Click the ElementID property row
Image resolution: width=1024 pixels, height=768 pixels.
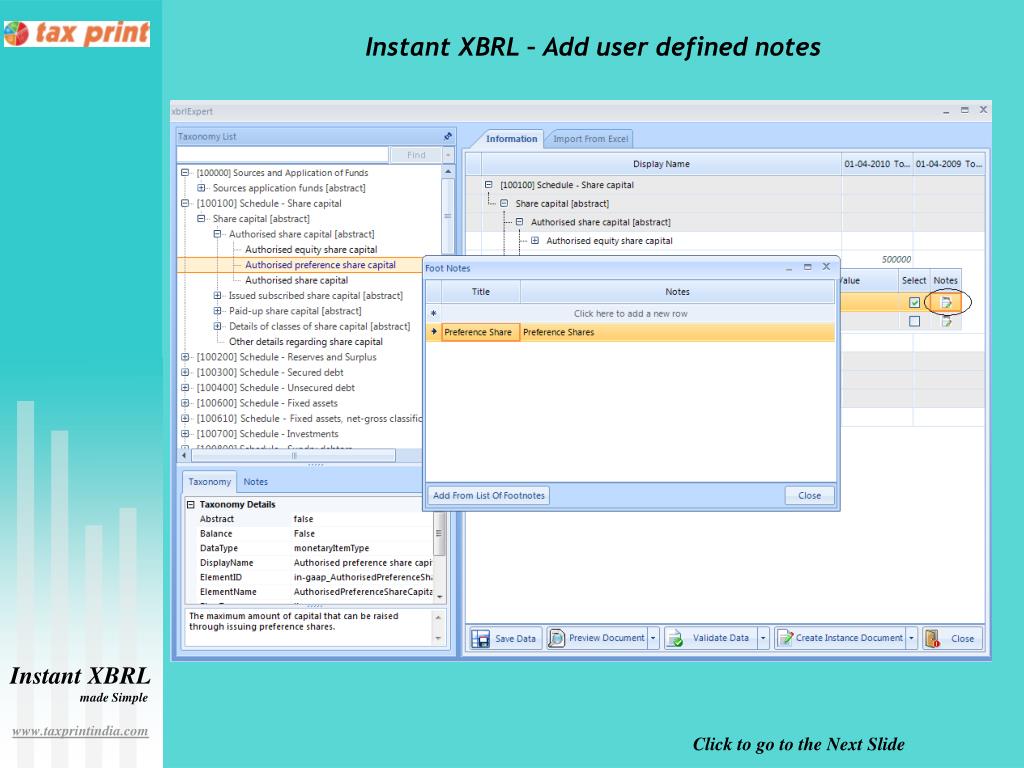point(310,577)
